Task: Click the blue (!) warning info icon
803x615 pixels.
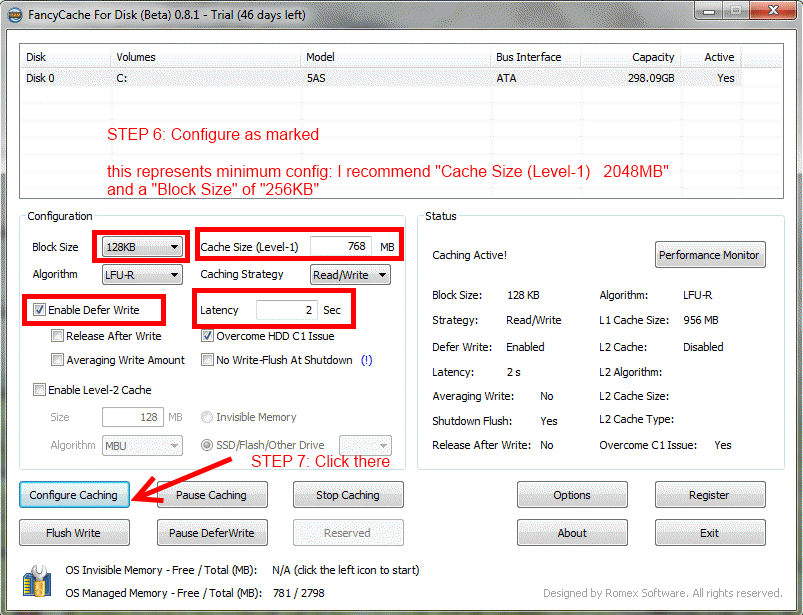Action: tap(367, 360)
